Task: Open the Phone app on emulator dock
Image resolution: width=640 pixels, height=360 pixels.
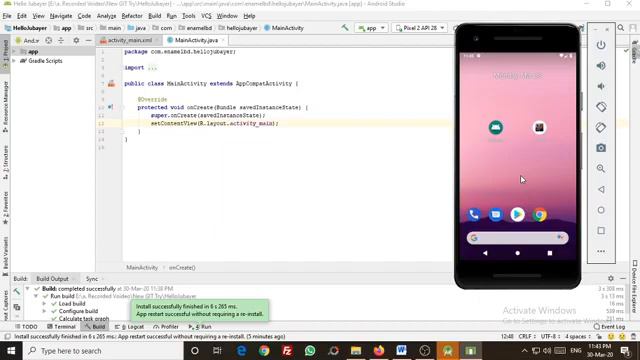Action: 474,214
